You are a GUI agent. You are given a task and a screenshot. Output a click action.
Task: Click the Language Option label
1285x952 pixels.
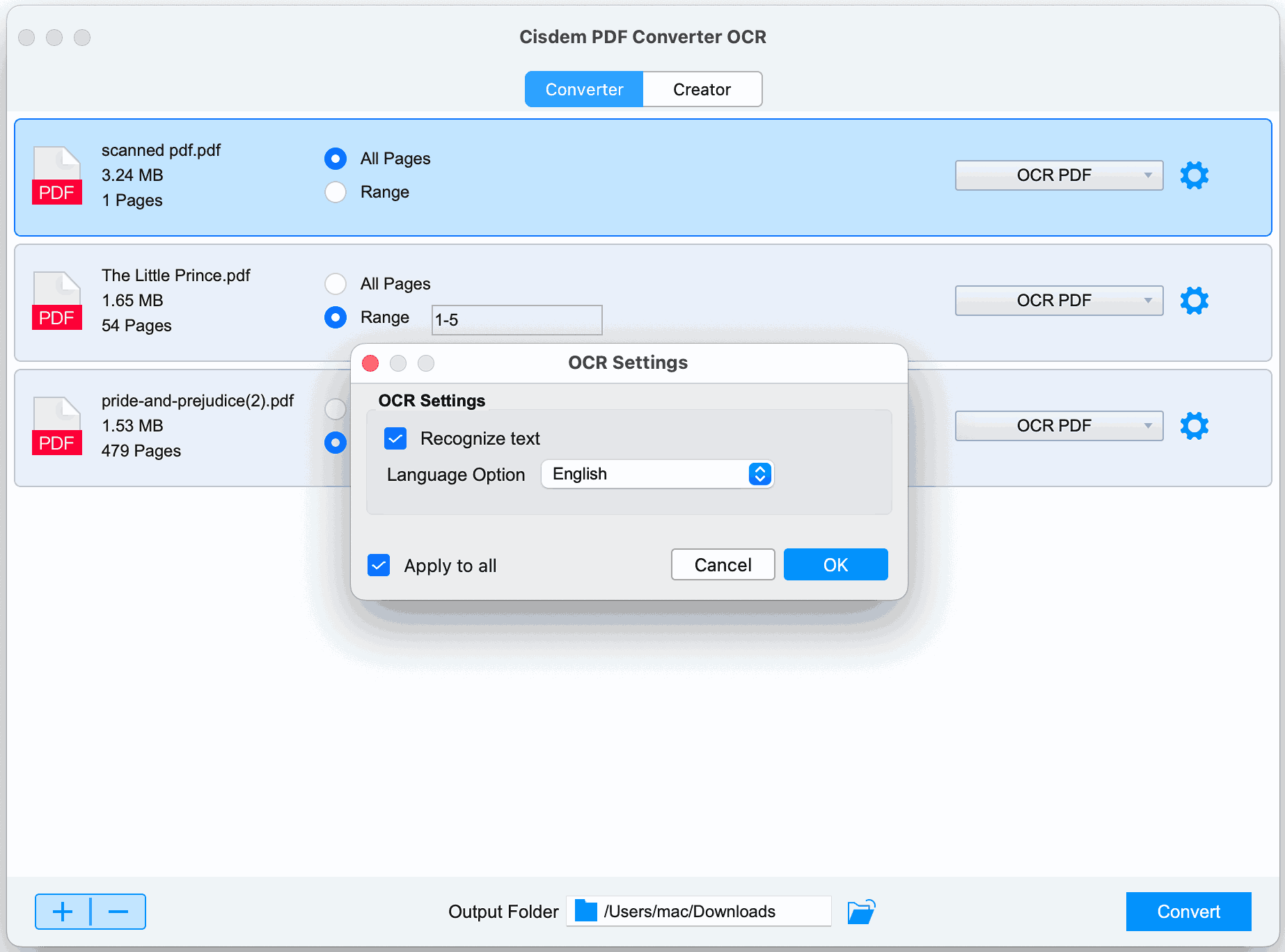(456, 475)
